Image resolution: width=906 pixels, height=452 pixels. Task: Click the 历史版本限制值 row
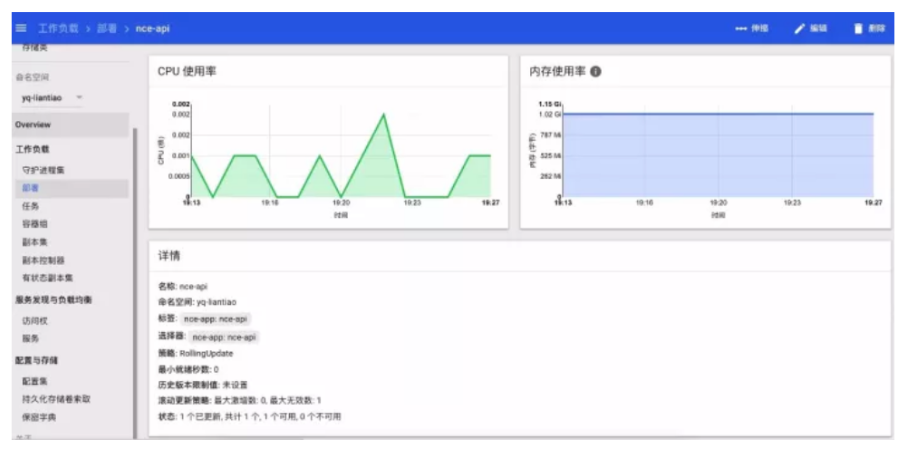pyautogui.click(x=203, y=384)
